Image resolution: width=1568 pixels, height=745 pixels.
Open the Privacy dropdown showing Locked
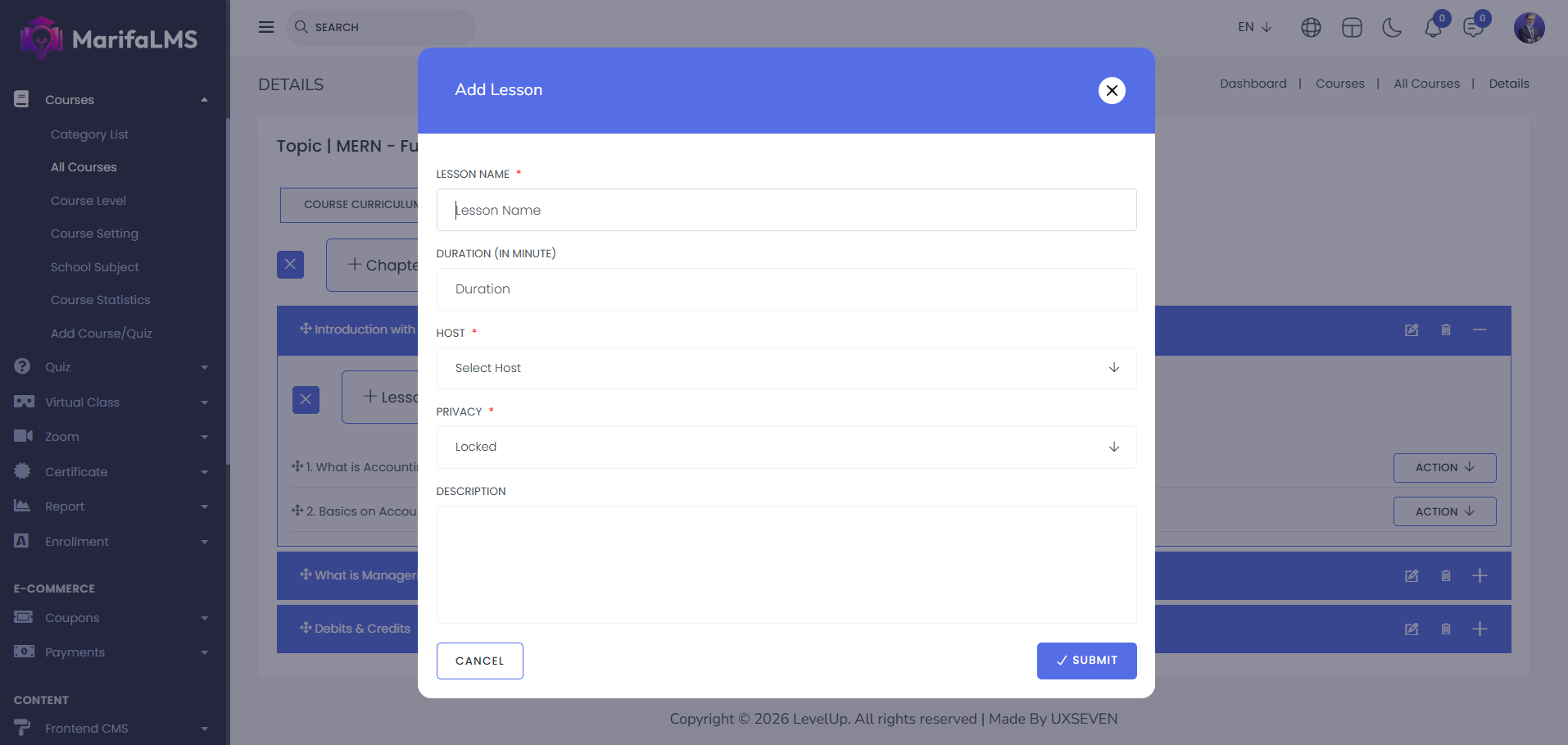click(786, 447)
